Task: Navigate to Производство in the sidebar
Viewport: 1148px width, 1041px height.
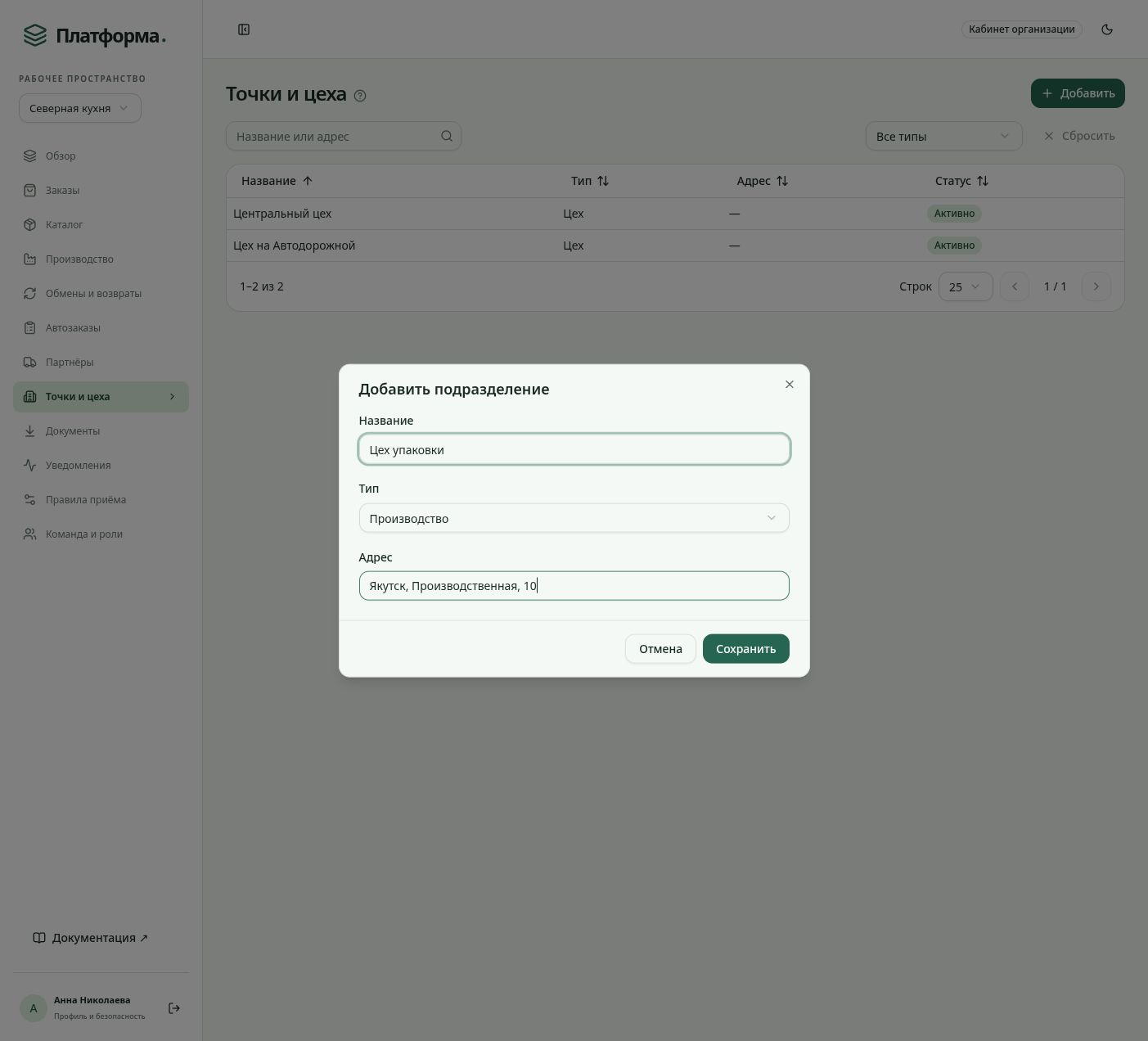Action: pos(101,259)
